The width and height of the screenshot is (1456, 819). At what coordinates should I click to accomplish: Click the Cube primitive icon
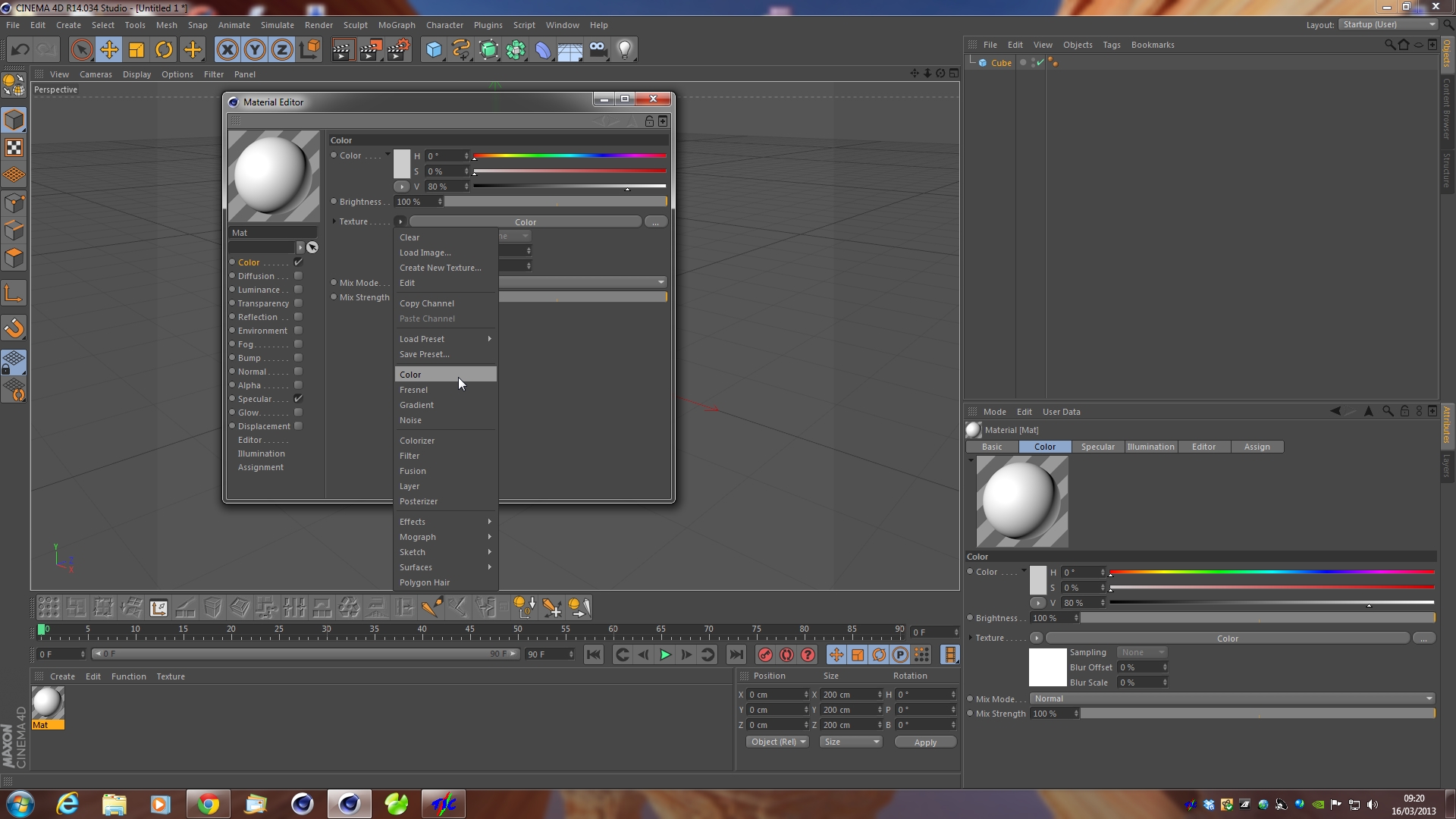pos(434,50)
